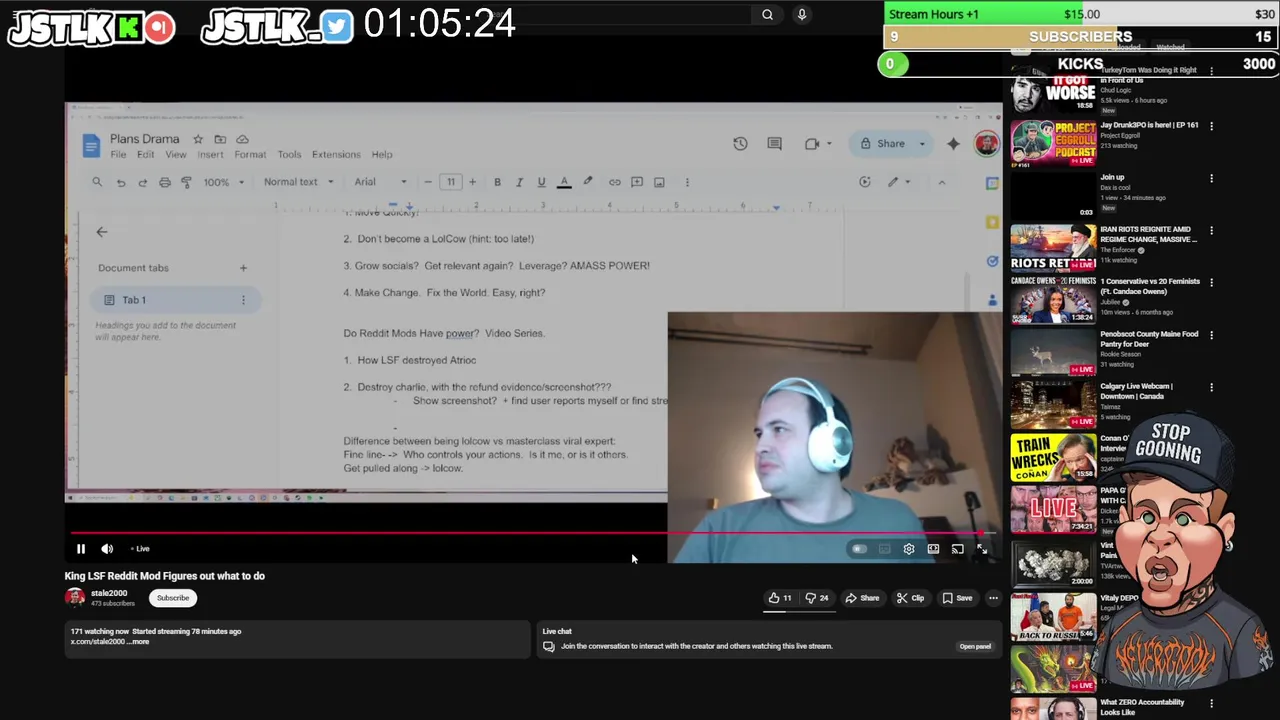Increase the font size with plus
Screen dimensions: 1280x720
pyautogui.click(x=472, y=182)
